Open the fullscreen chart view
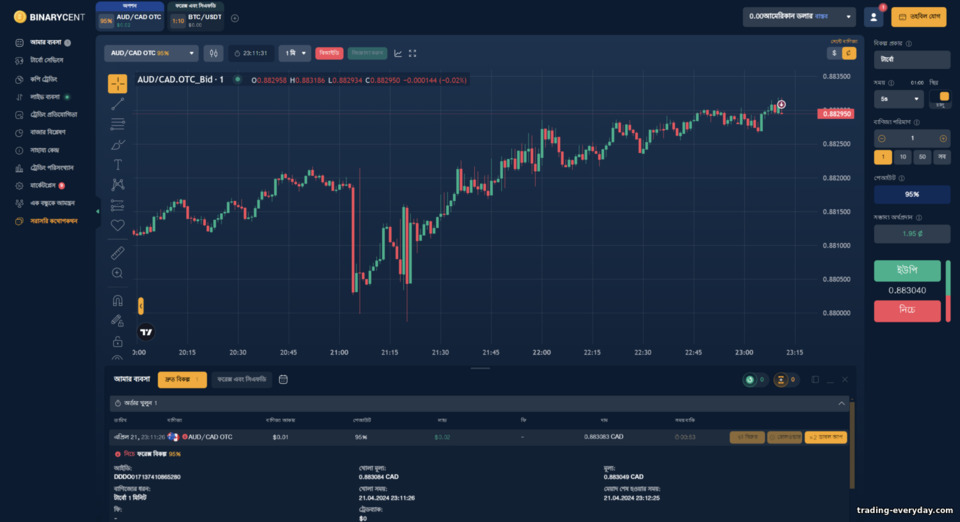 pos(413,53)
